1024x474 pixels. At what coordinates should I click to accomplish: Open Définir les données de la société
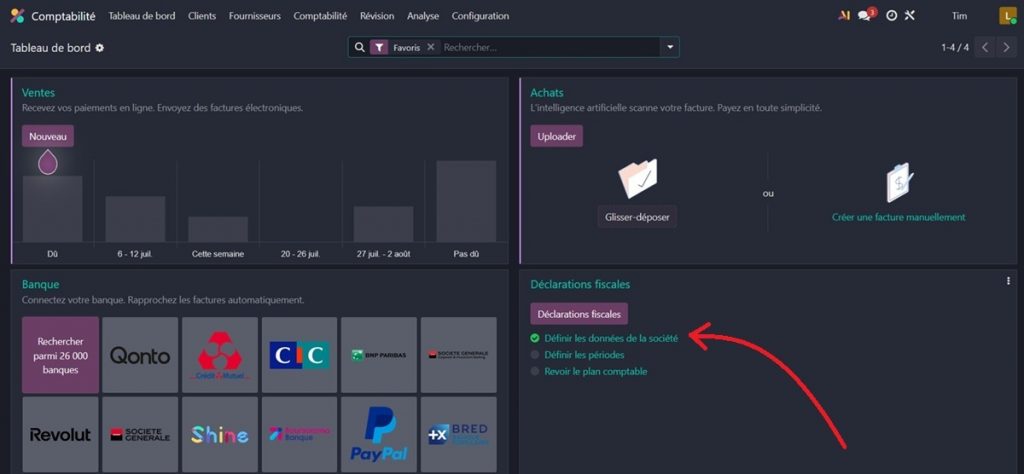click(611, 338)
